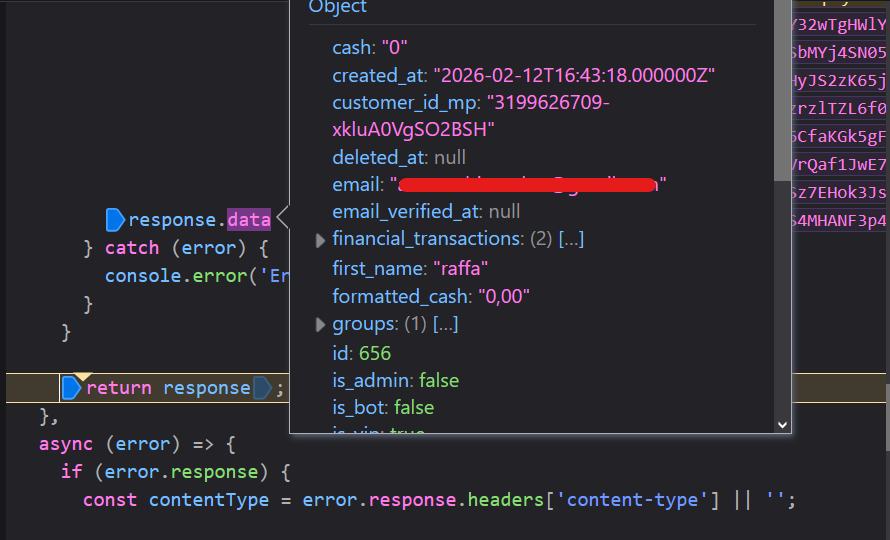Expand the groups property triangle
Screen dimensions: 890x540
[320, 325]
